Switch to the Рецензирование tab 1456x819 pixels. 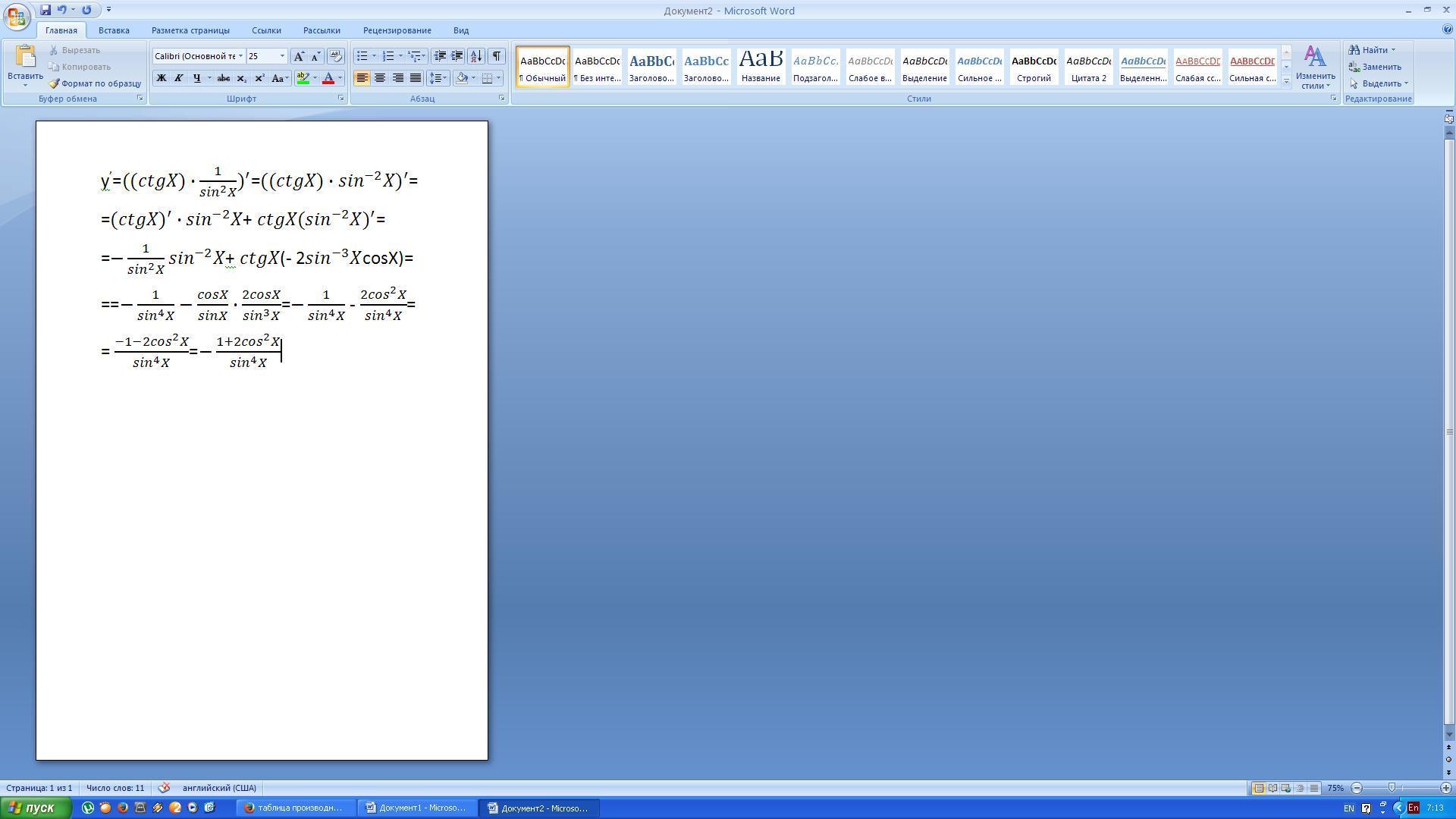[x=397, y=30]
